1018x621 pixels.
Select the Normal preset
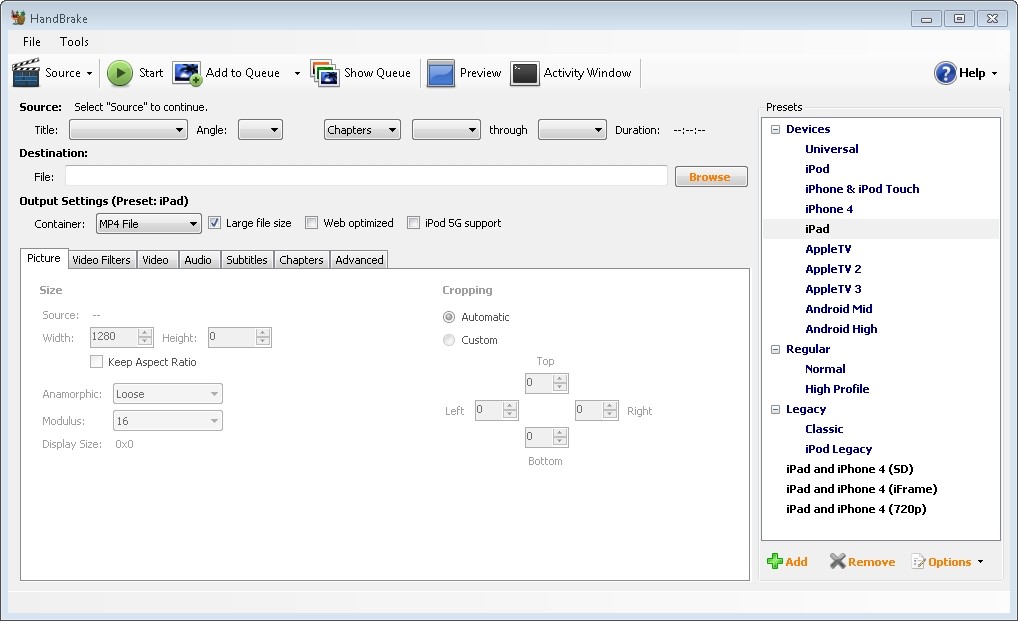point(825,369)
